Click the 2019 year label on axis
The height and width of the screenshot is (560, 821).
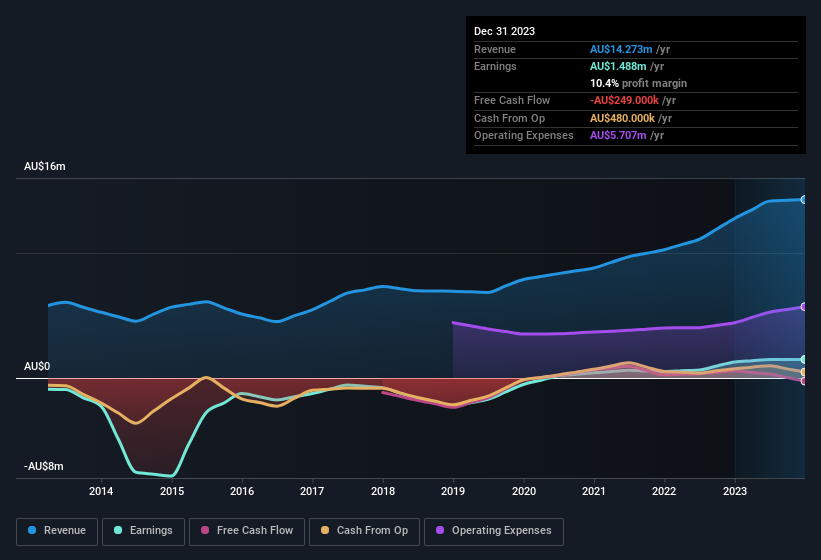pos(453,491)
